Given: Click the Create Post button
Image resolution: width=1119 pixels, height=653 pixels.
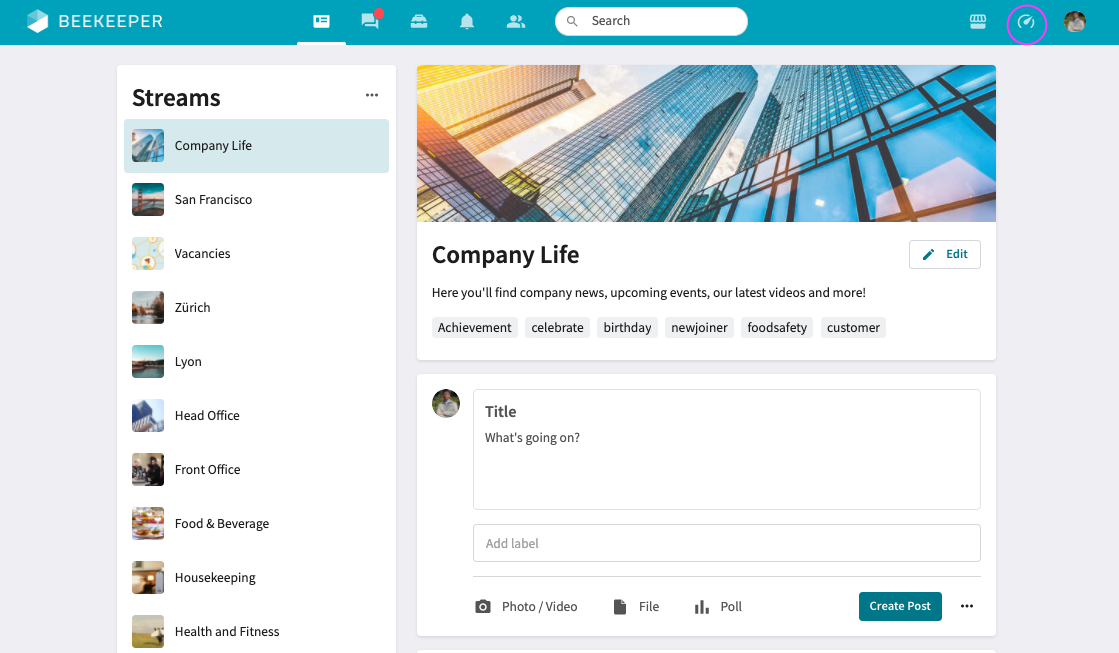Looking at the screenshot, I should pyautogui.click(x=900, y=606).
